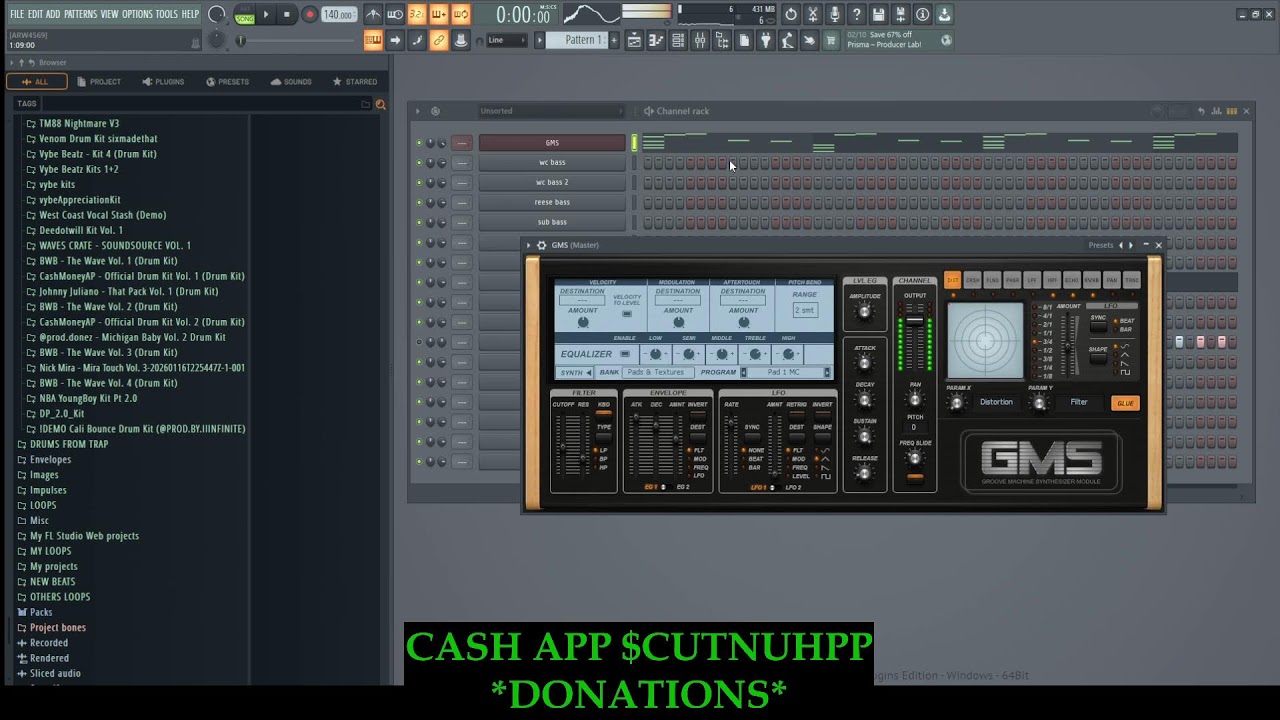Select the wc bass channel button
The width and height of the screenshot is (1280, 720).
pos(552,162)
